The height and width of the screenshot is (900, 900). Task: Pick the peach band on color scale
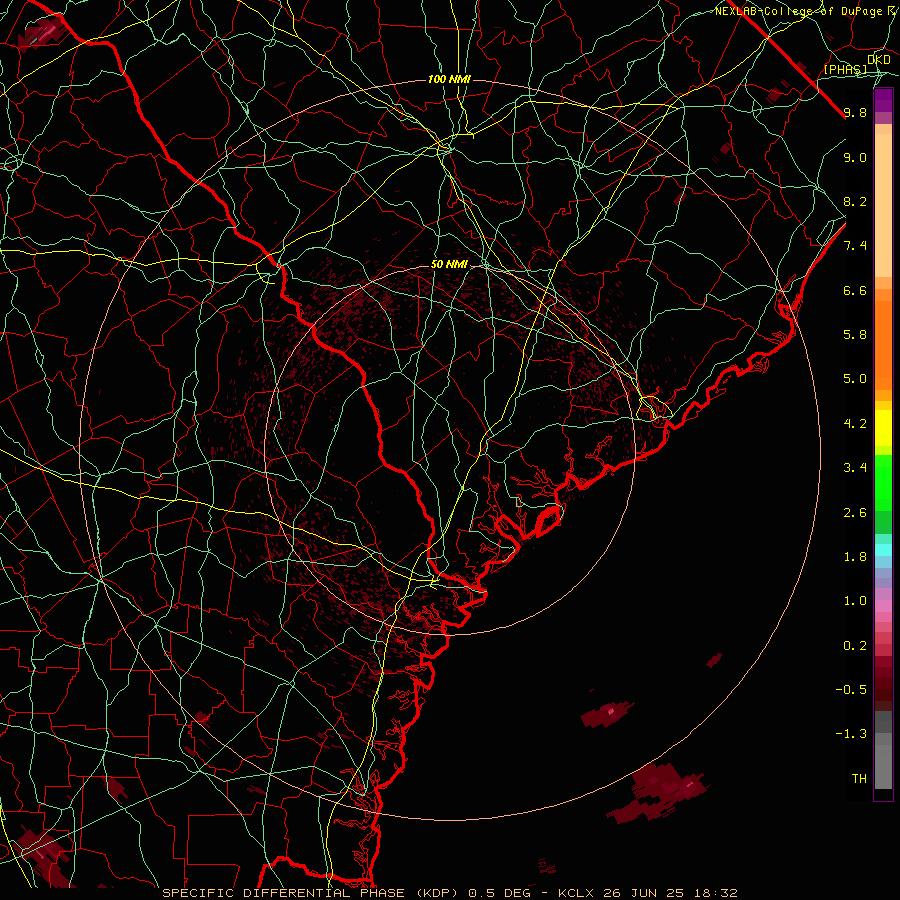(x=883, y=205)
